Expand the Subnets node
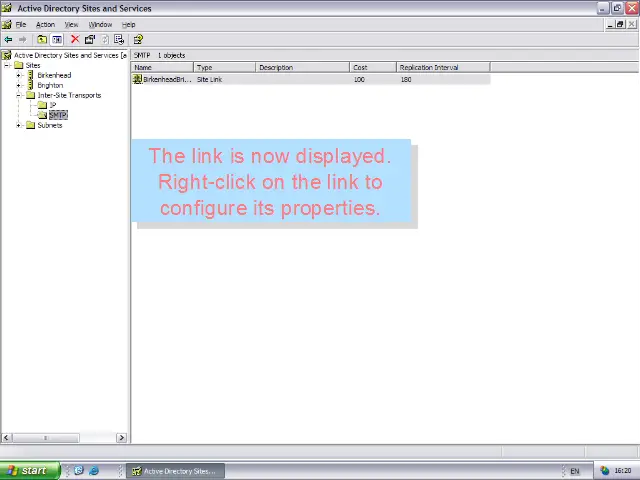The height and width of the screenshot is (480, 640). pos(18,125)
